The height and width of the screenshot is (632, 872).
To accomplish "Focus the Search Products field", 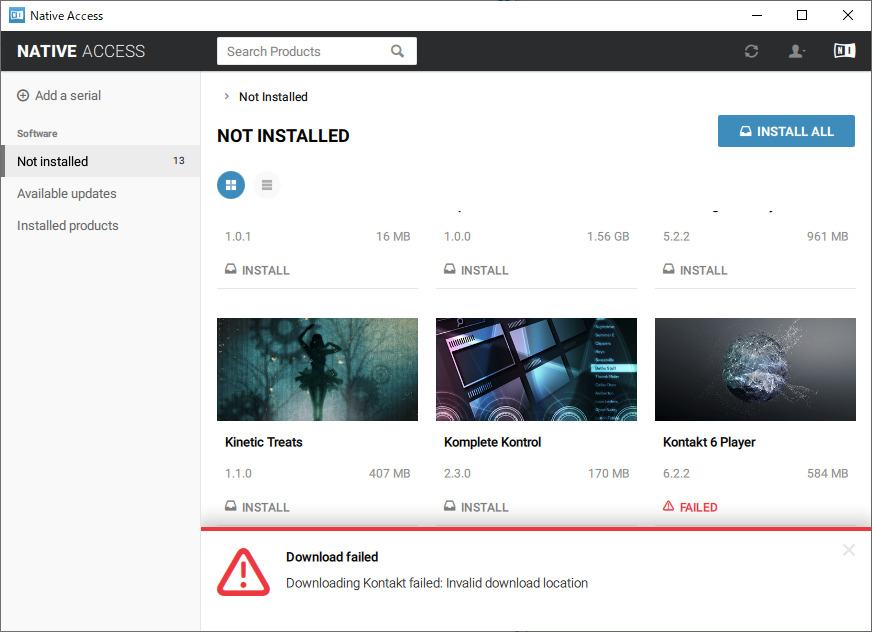I will point(316,51).
